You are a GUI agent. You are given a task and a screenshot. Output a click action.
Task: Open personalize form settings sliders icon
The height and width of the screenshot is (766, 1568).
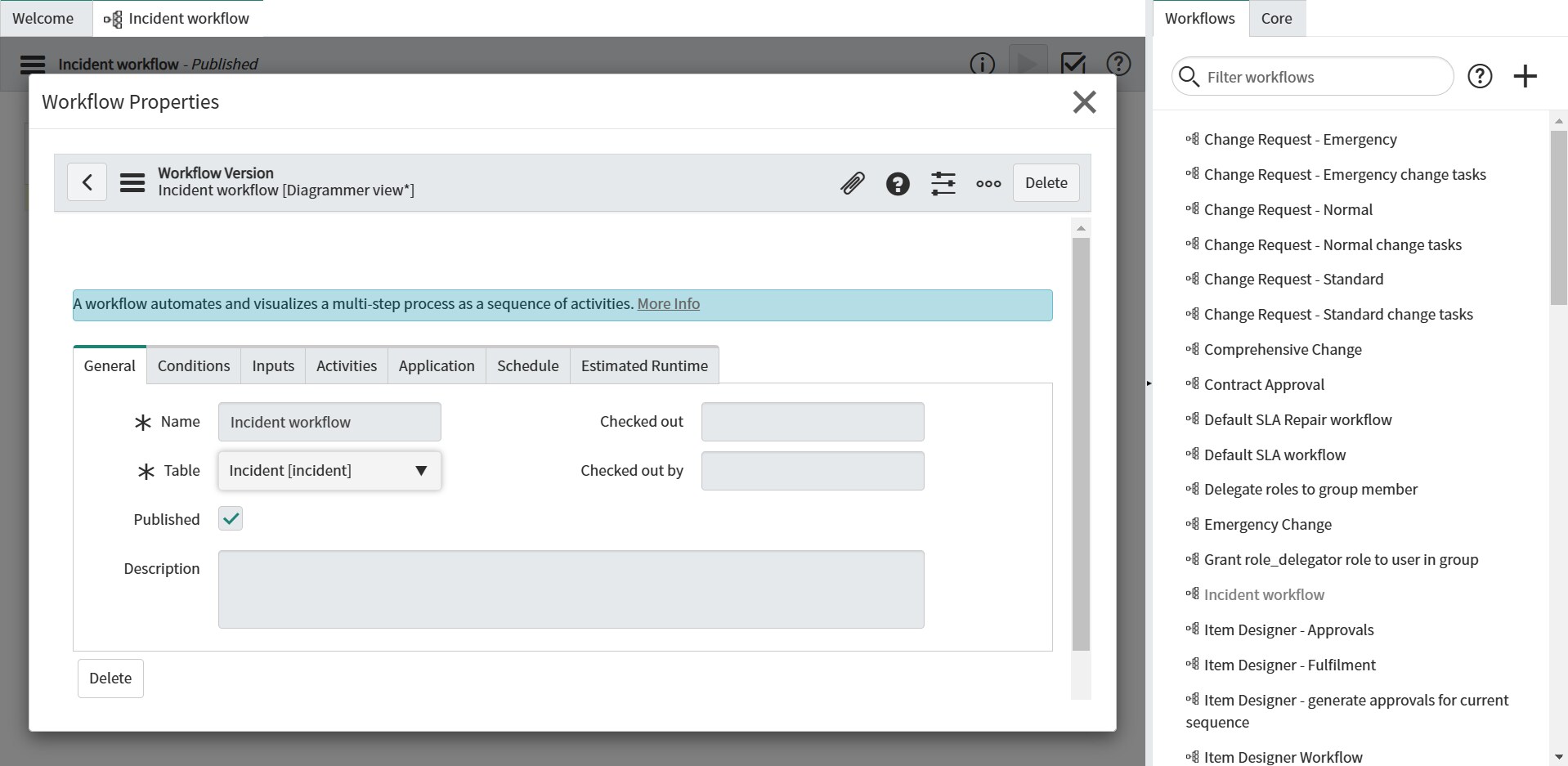943,183
